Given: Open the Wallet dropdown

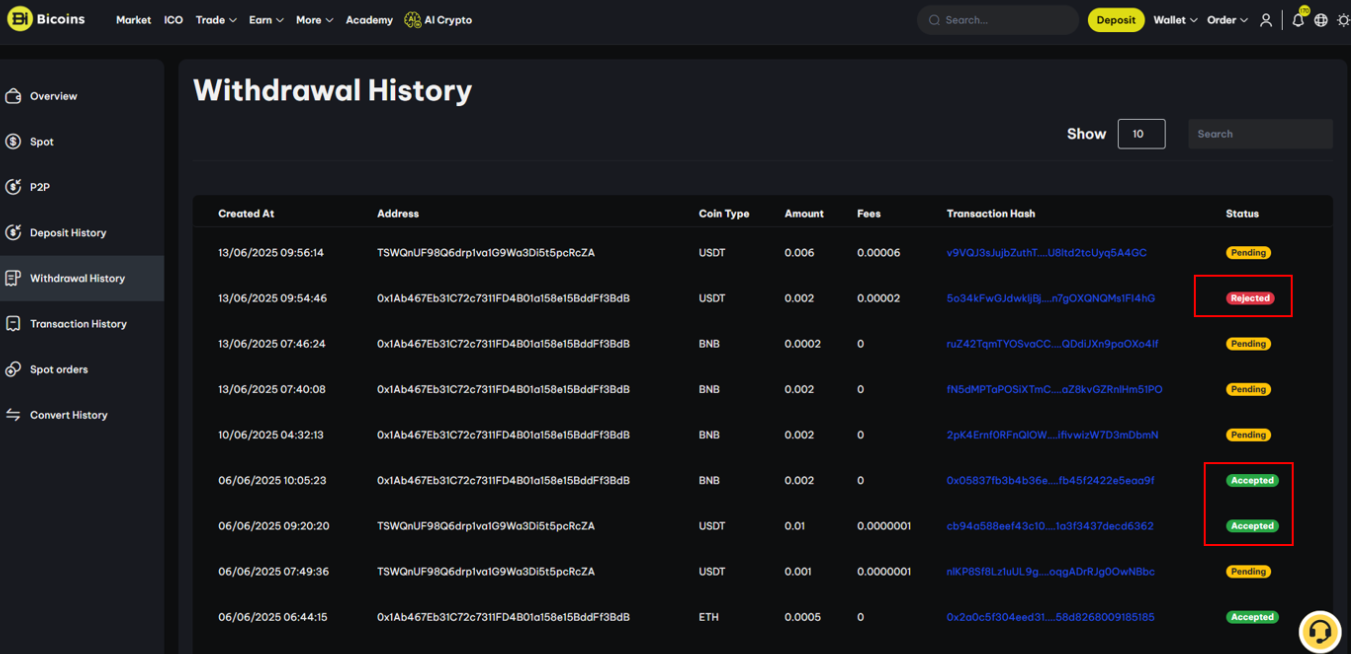Looking at the screenshot, I should pyautogui.click(x=1175, y=20).
